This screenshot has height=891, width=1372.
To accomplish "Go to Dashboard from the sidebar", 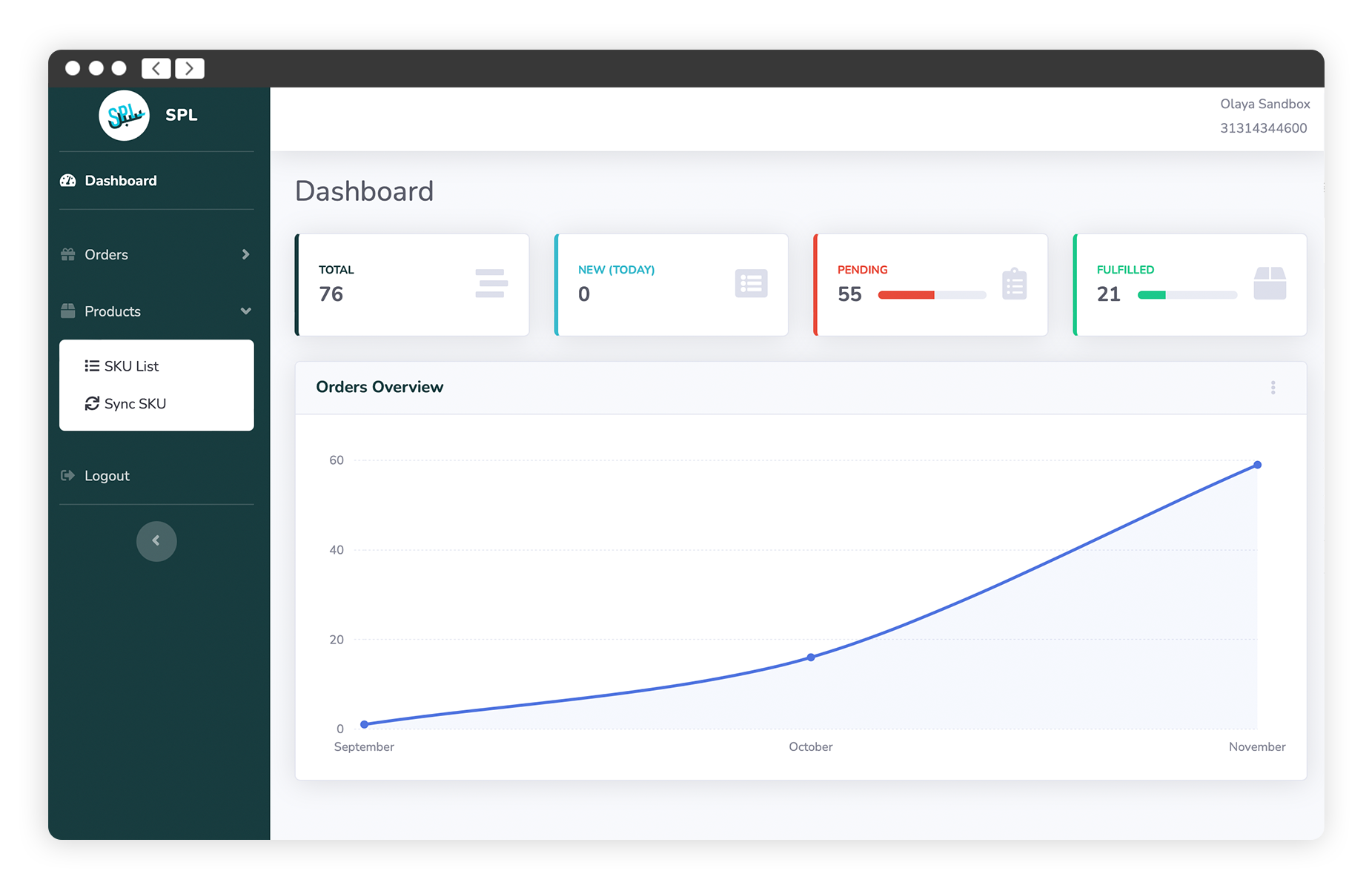I will coord(120,181).
